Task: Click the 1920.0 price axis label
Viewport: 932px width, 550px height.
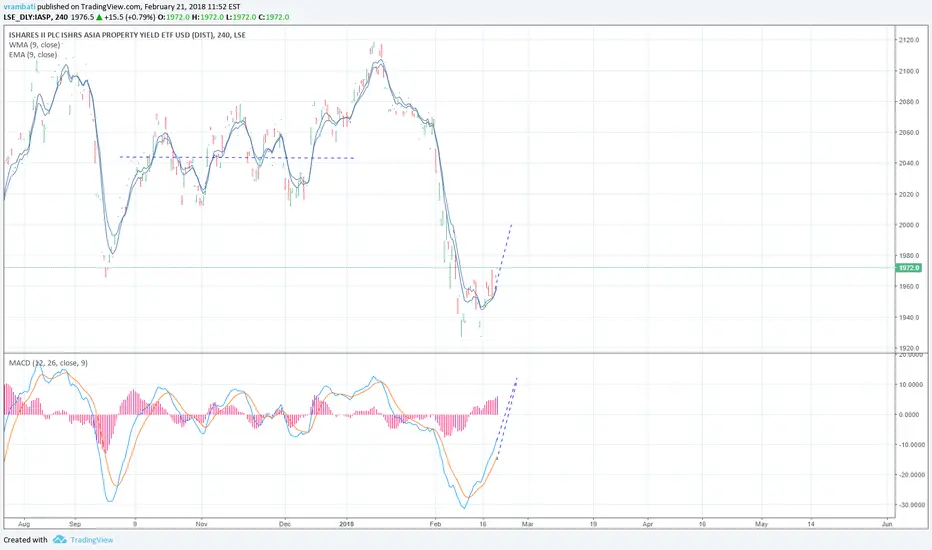Action: coord(909,348)
